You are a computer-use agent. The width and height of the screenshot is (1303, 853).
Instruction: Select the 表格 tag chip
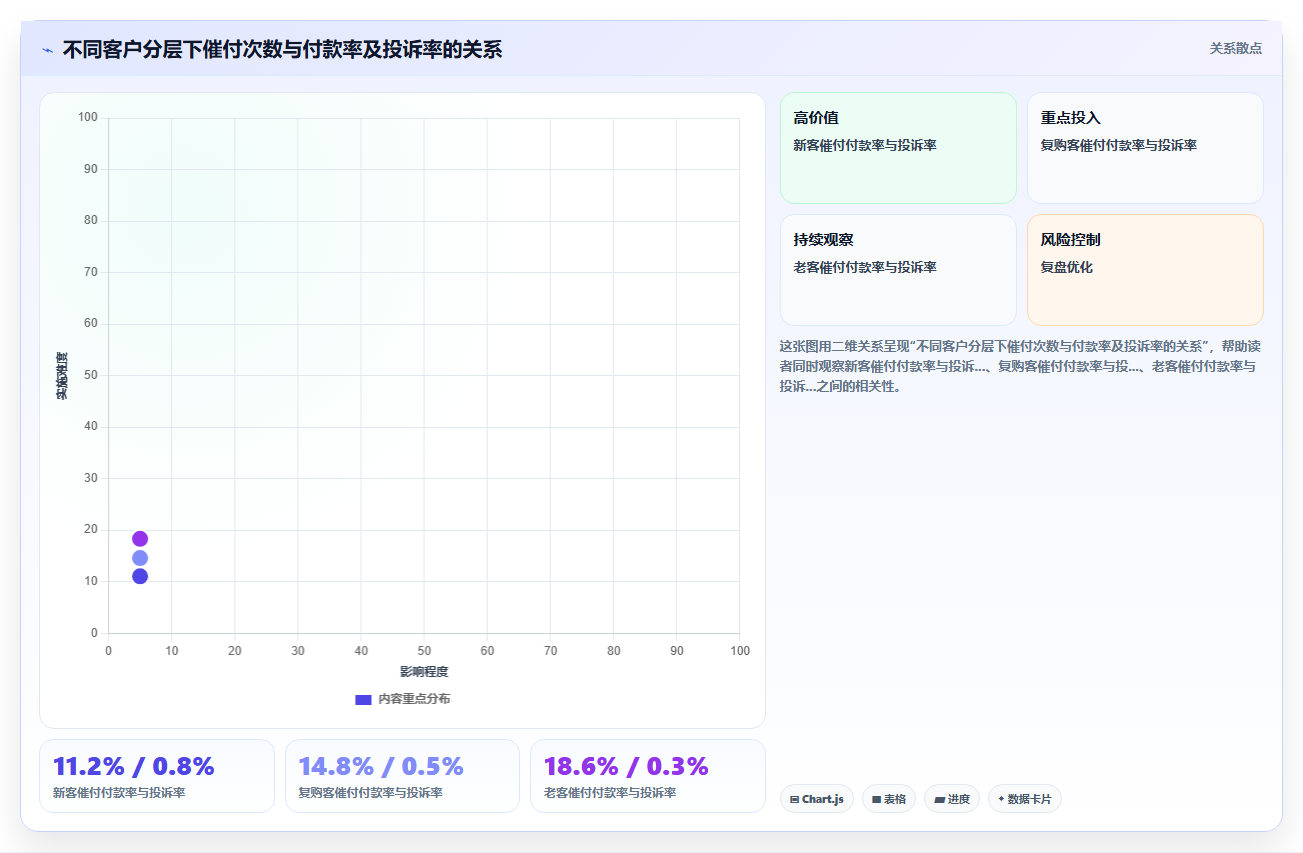(888, 799)
